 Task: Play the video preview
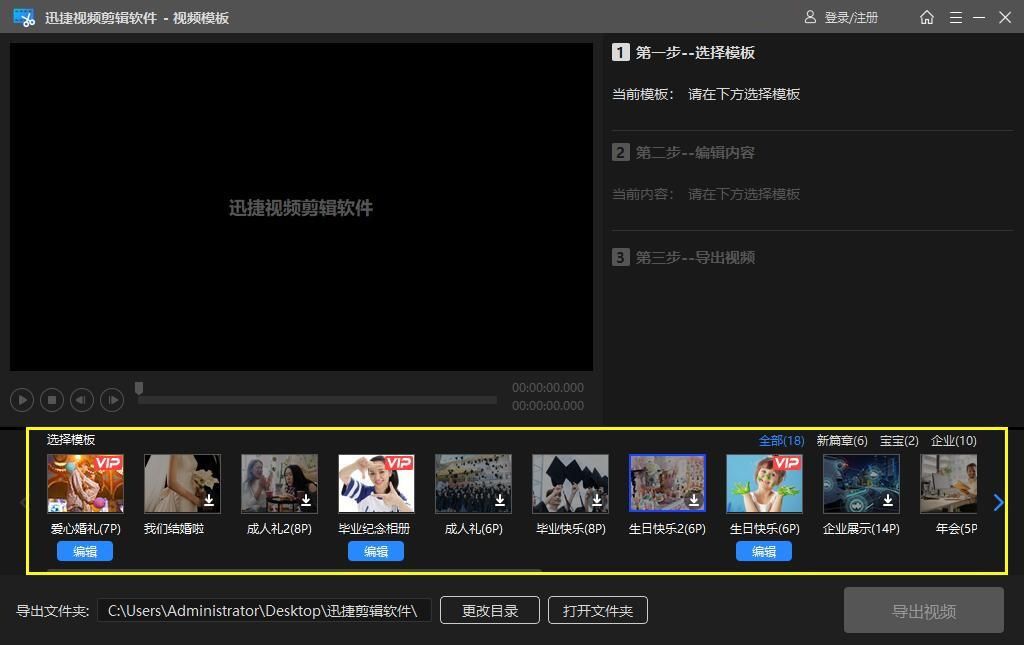[x=22, y=399]
